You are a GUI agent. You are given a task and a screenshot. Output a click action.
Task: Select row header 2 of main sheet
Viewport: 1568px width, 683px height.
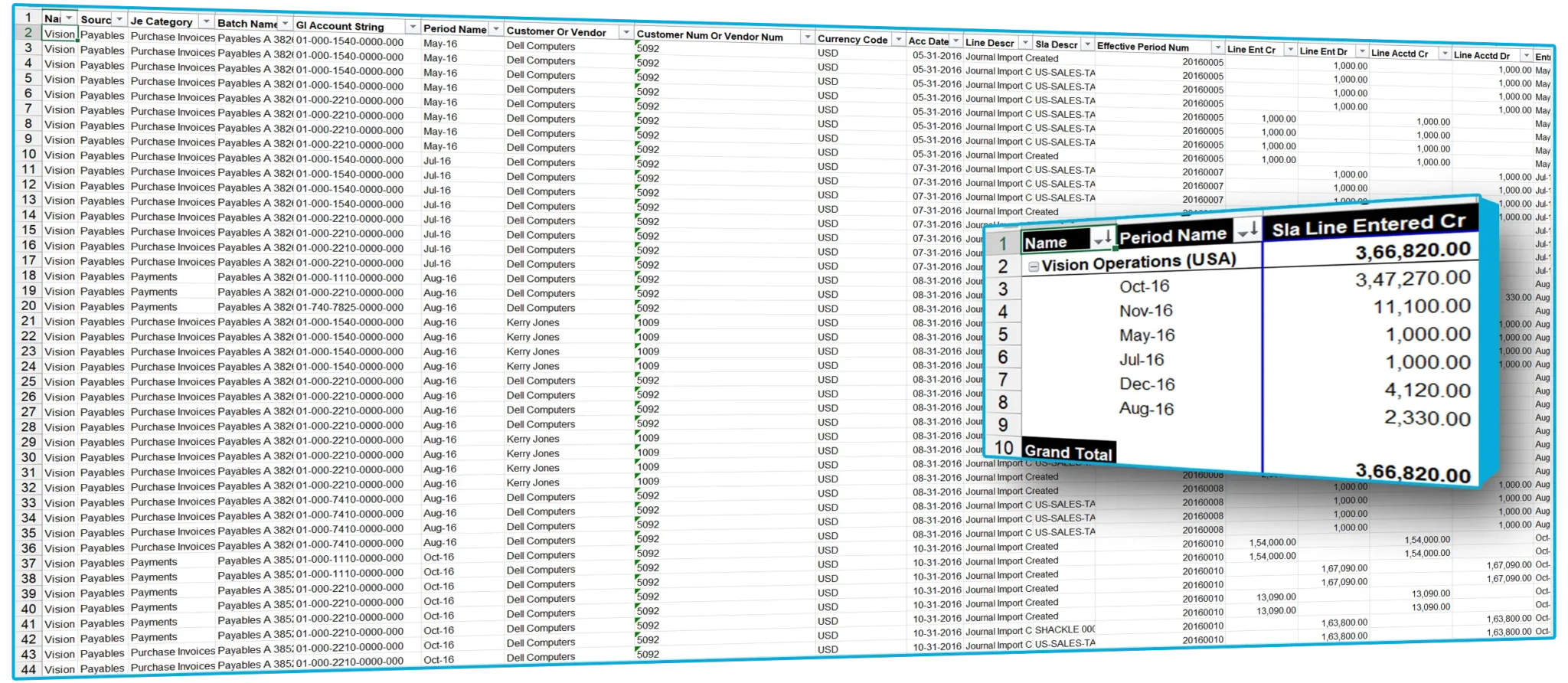(28, 33)
